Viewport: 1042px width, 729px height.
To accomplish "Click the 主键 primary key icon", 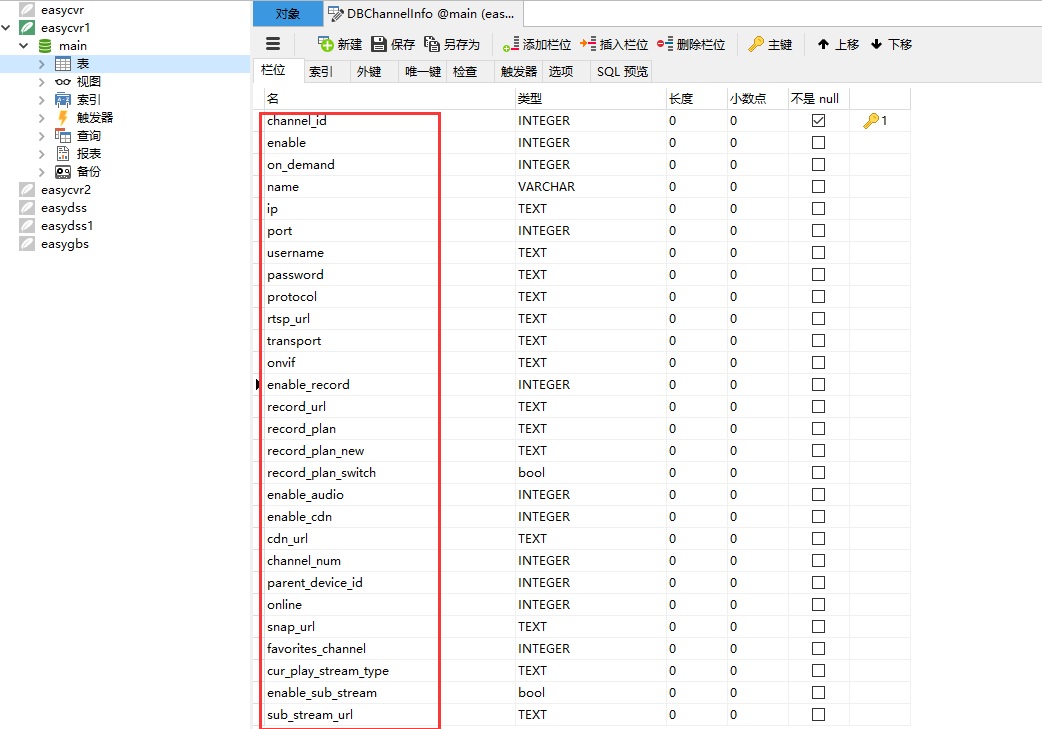I will point(756,45).
